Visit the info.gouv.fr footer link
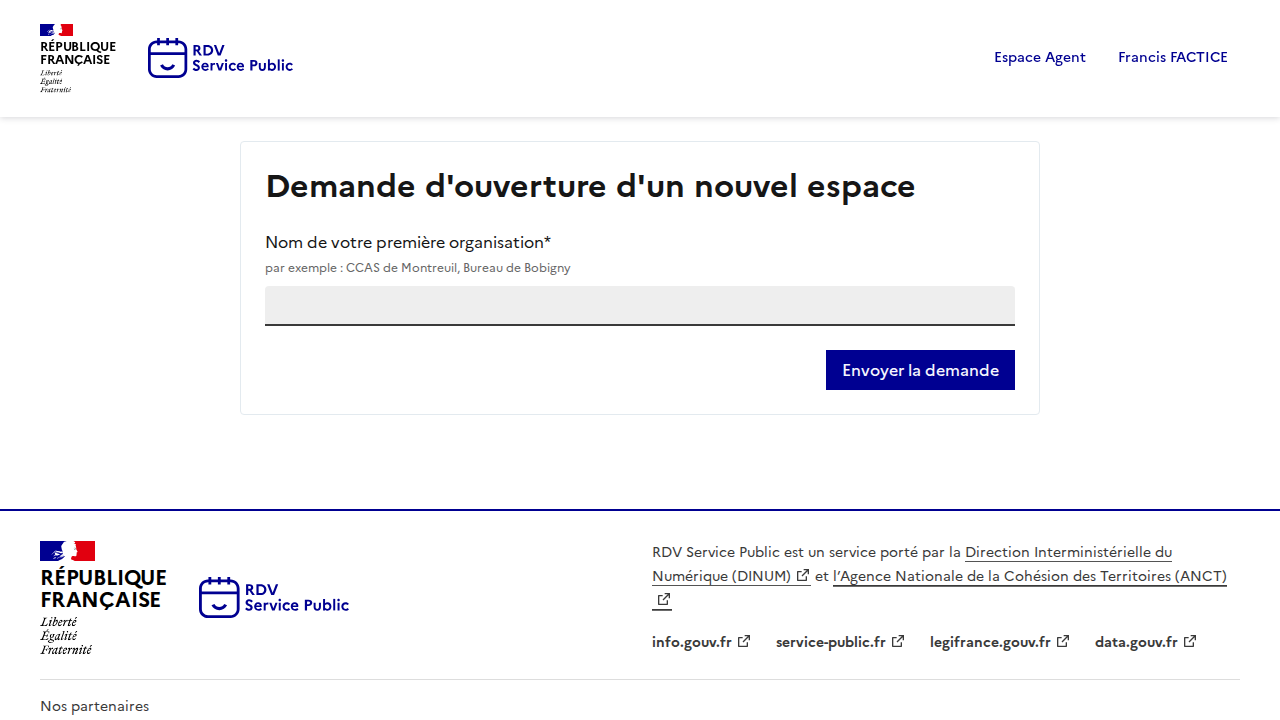 692,642
